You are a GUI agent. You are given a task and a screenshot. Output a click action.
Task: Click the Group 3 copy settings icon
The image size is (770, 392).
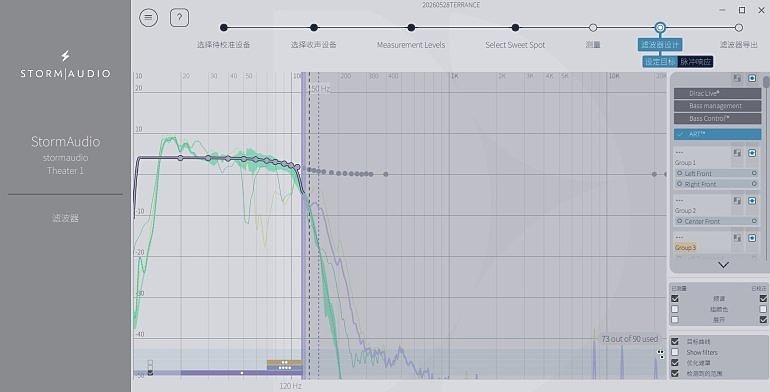point(737,238)
